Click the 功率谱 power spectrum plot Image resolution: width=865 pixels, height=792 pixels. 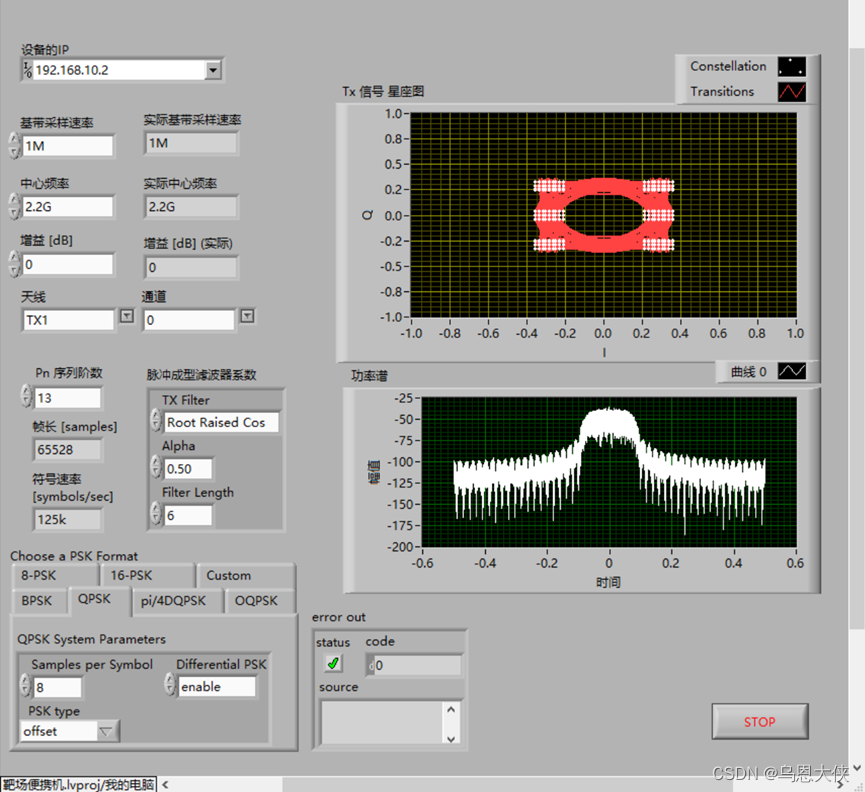609,472
